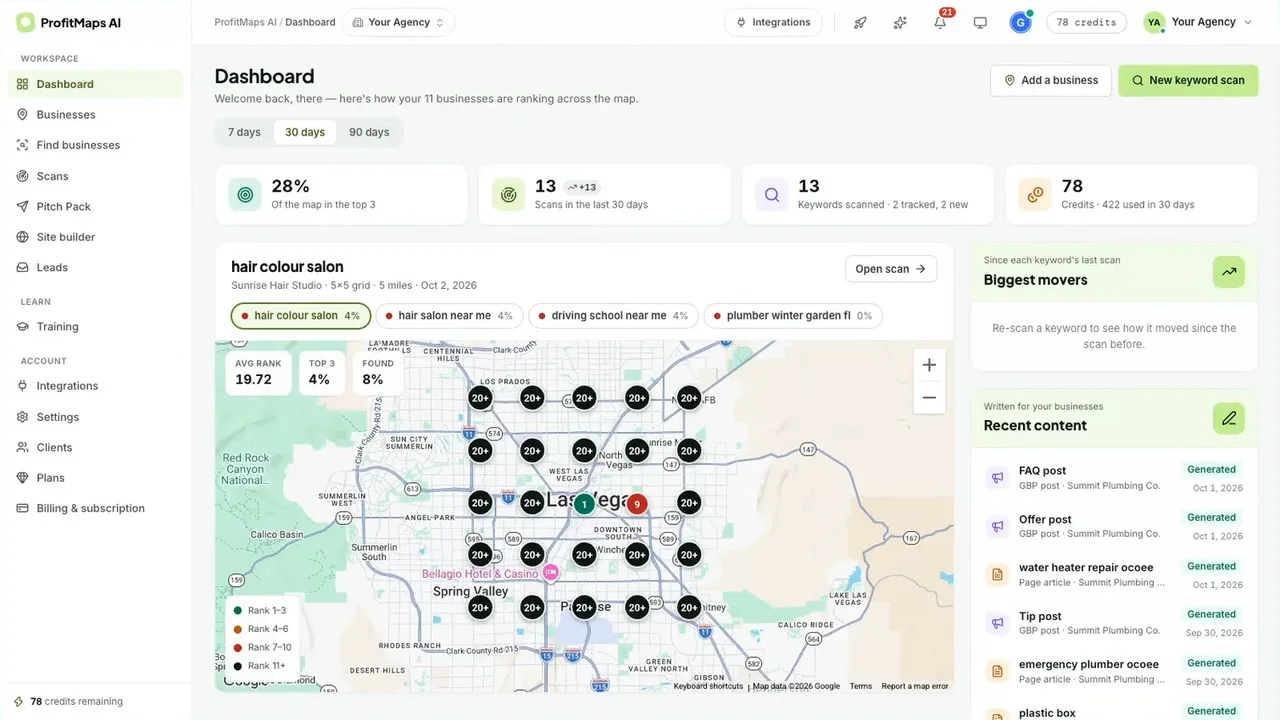Start a New keyword scan
Image resolution: width=1280 pixels, height=720 pixels.
click(x=1188, y=81)
